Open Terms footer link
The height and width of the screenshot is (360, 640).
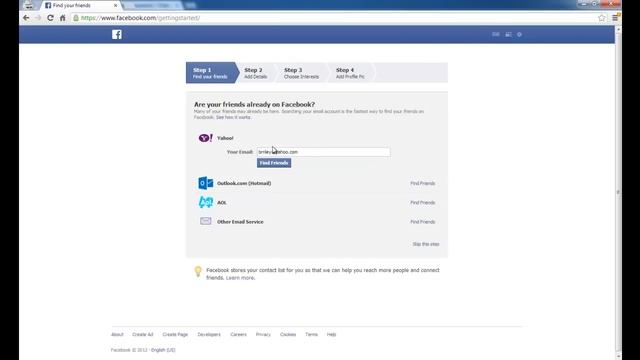click(311, 334)
